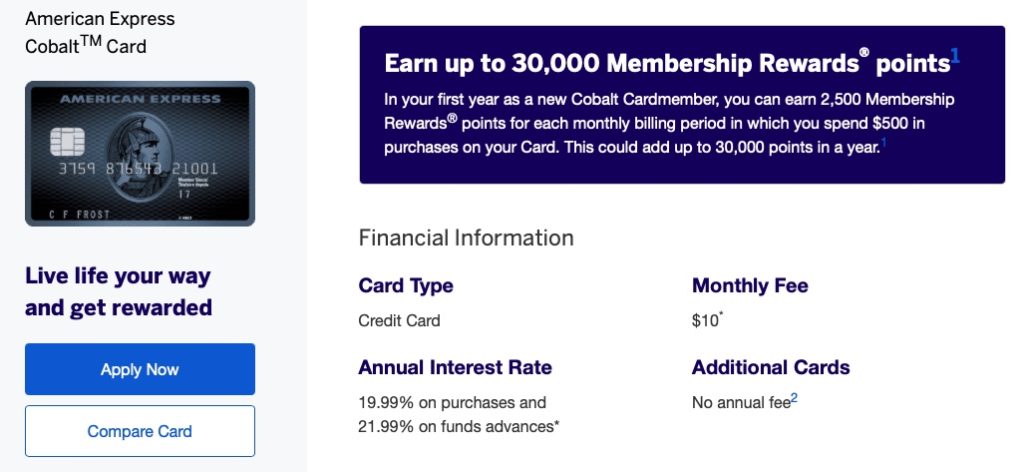
Task: Click the Cobalt card image
Action: 140,153
